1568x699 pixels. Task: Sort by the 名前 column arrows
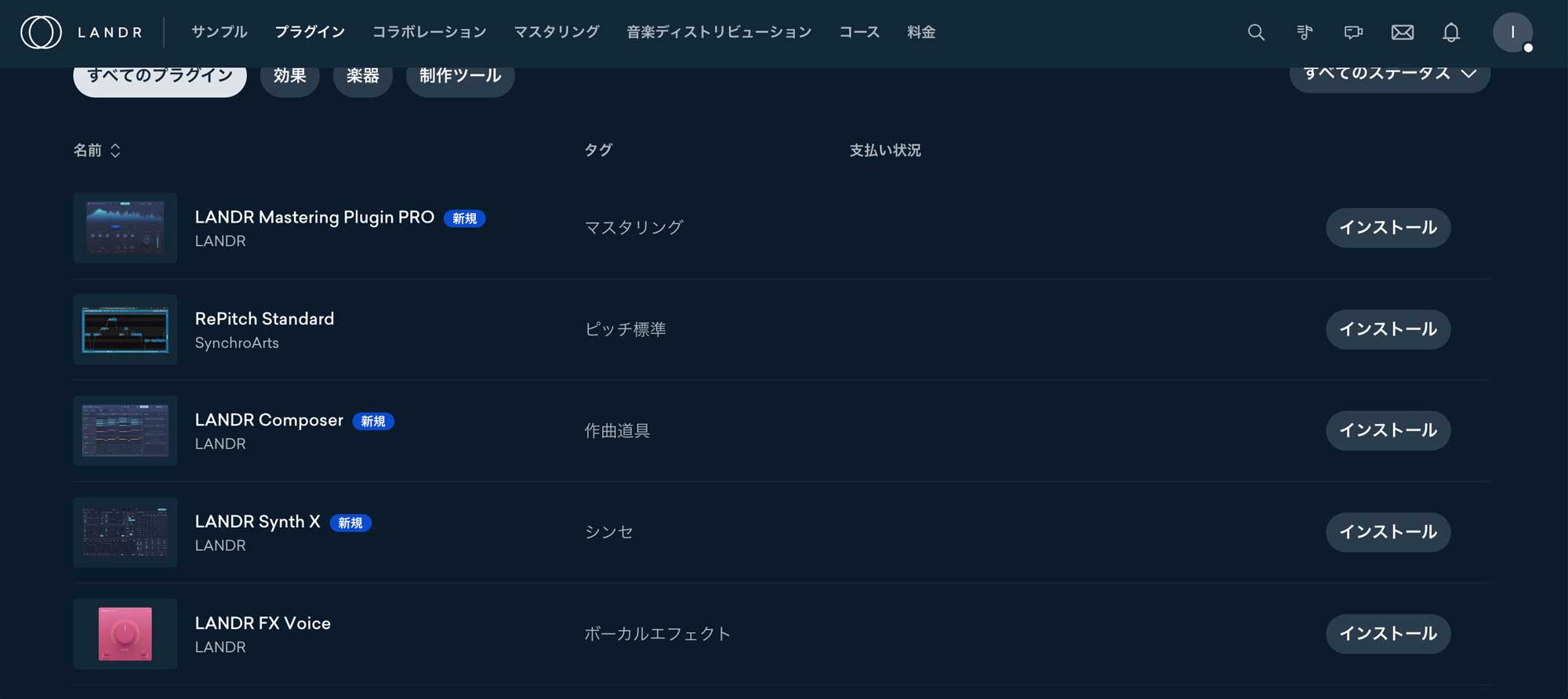[115, 150]
